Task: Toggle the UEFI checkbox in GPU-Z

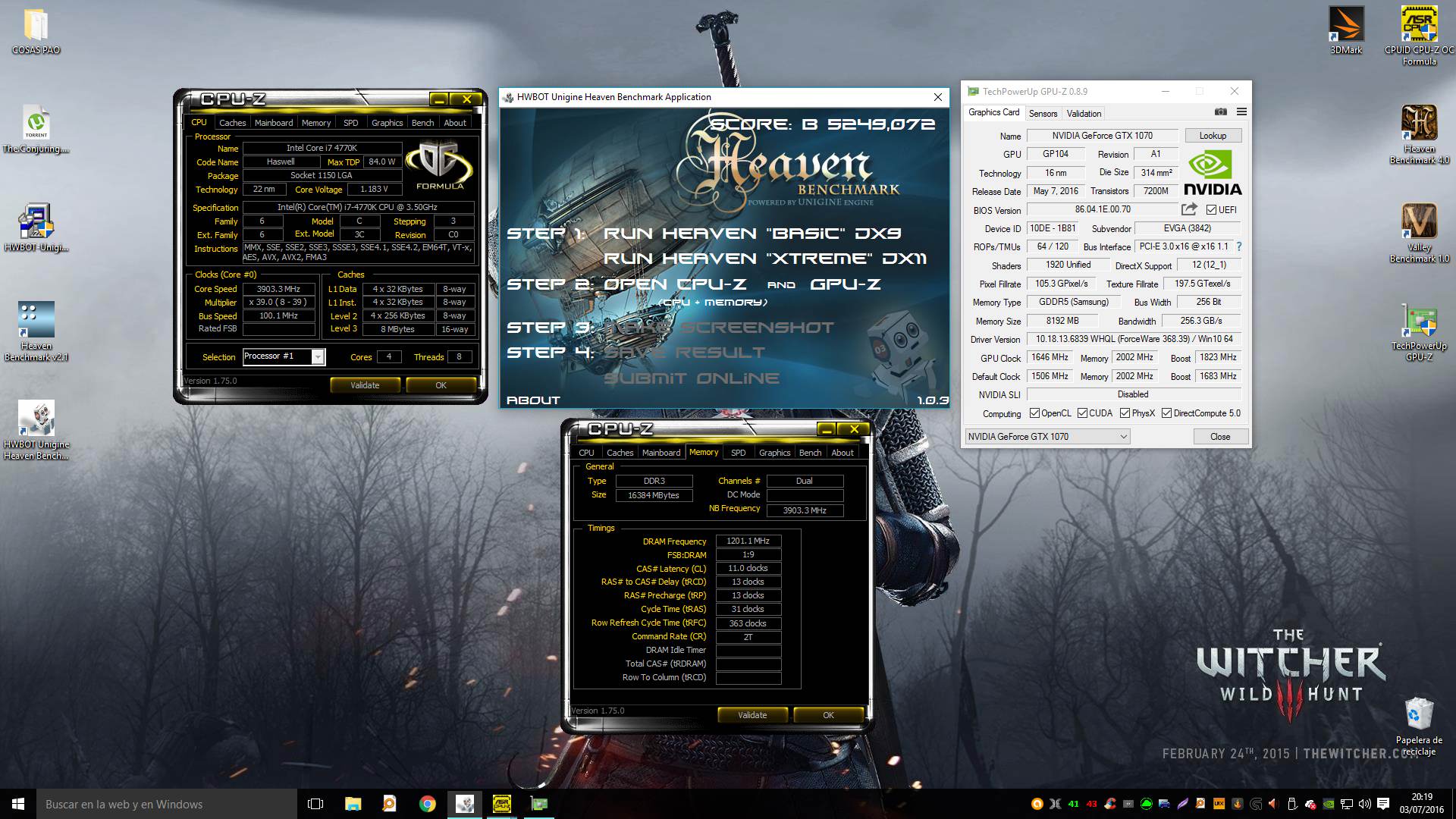Action: (x=1211, y=210)
